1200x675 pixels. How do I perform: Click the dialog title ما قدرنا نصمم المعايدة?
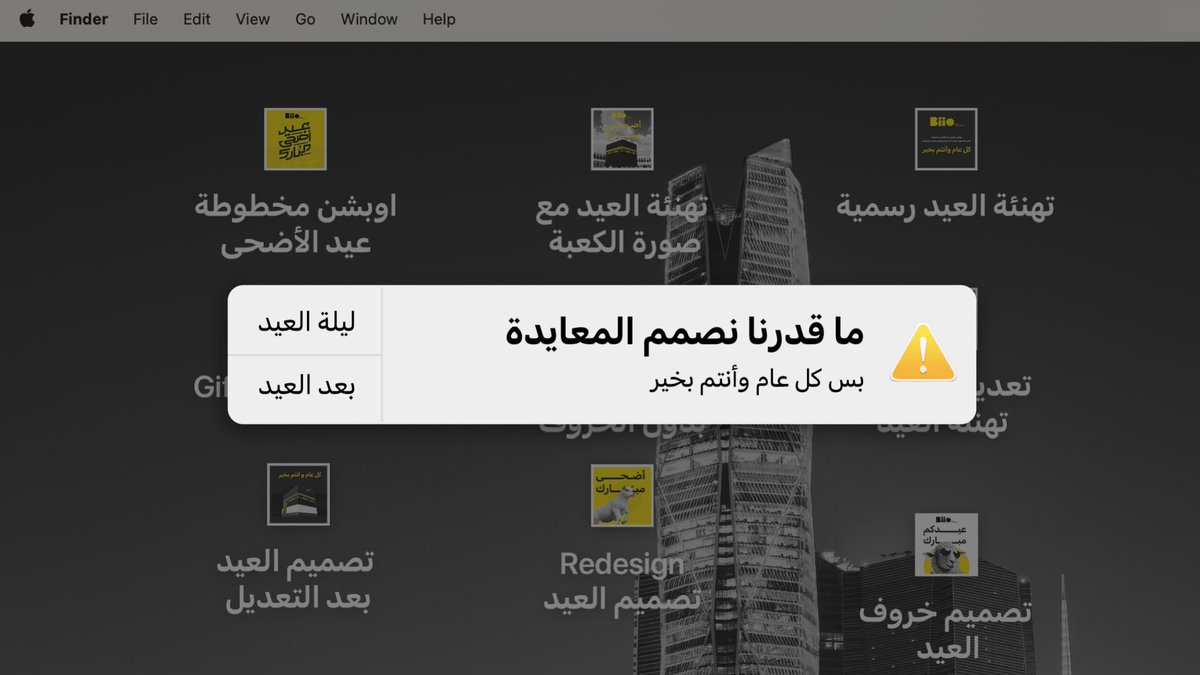685,334
